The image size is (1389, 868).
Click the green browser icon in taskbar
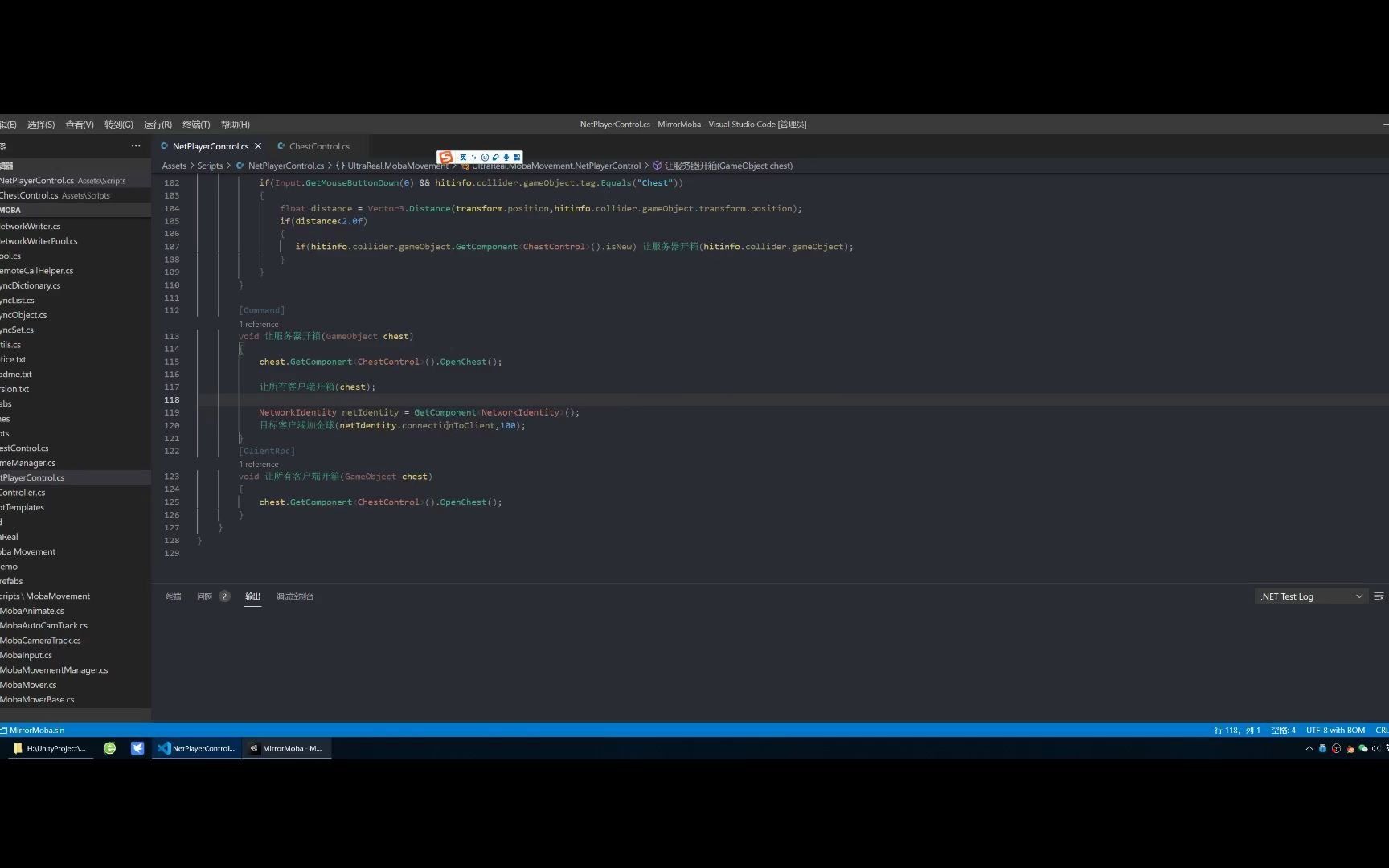click(110, 748)
